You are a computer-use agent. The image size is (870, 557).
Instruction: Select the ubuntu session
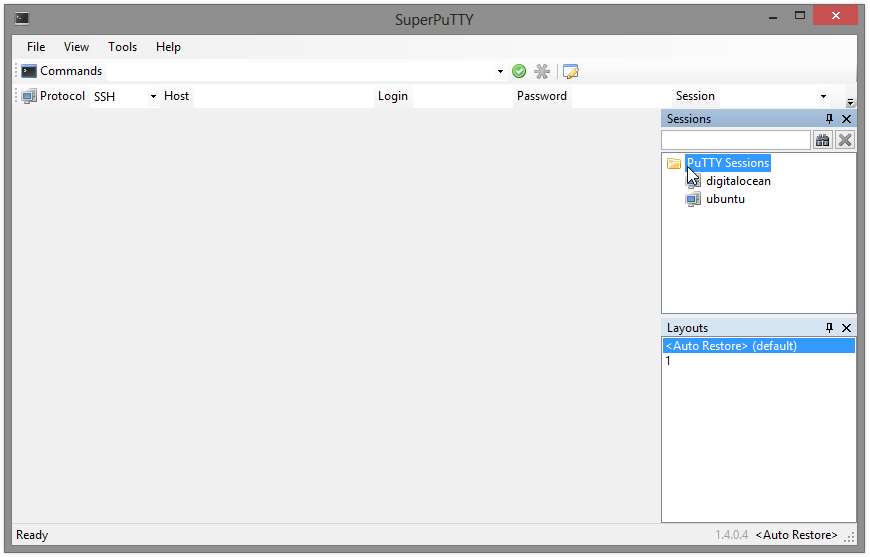pos(725,199)
